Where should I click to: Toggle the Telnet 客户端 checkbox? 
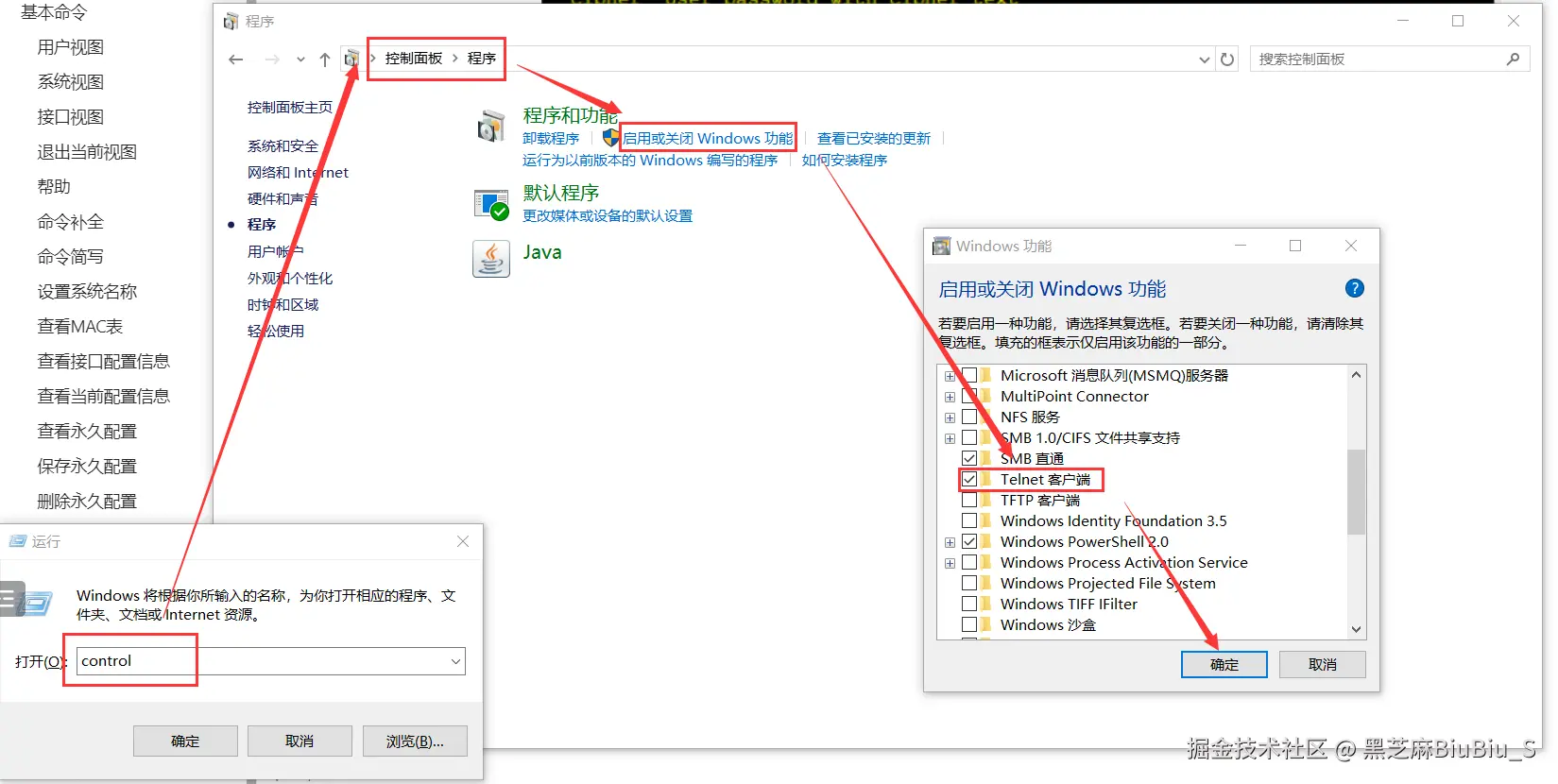click(x=969, y=479)
